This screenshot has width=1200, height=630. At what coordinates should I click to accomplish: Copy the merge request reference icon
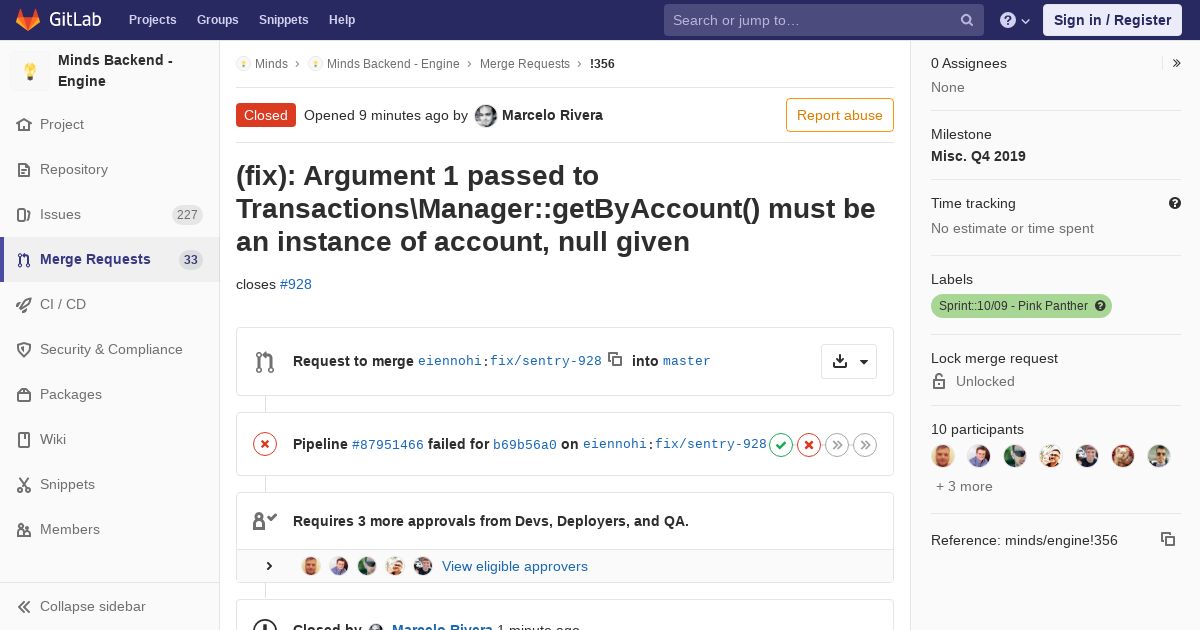(1167, 539)
